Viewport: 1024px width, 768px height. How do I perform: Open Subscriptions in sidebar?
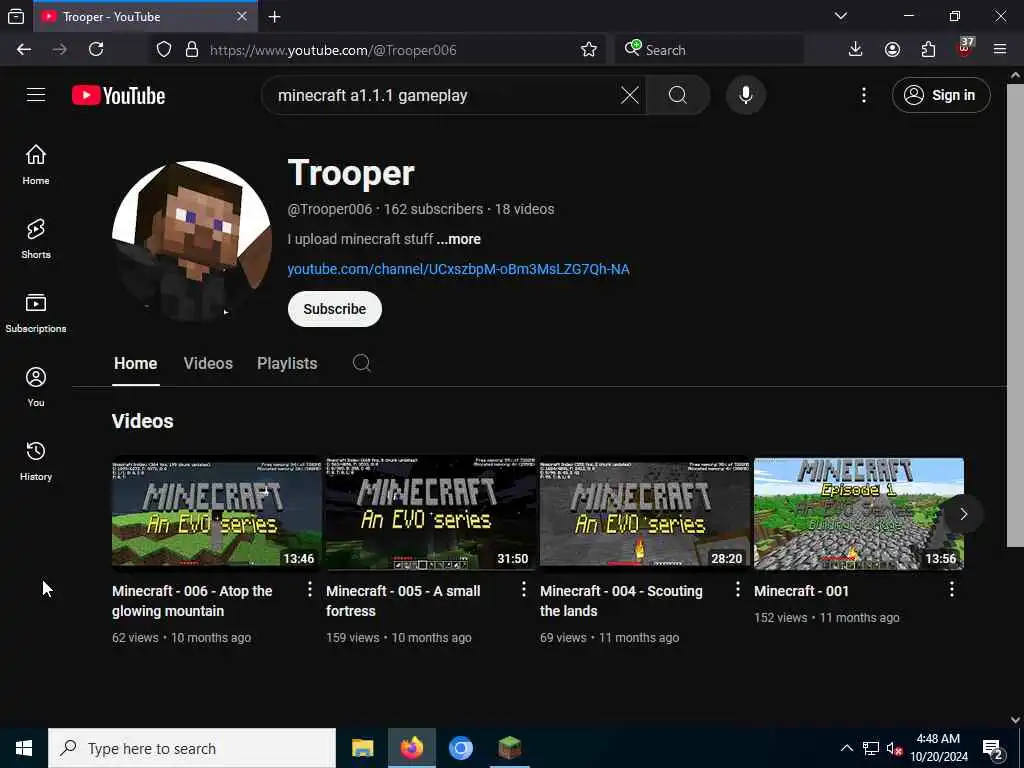pyautogui.click(x=36, y=313)
